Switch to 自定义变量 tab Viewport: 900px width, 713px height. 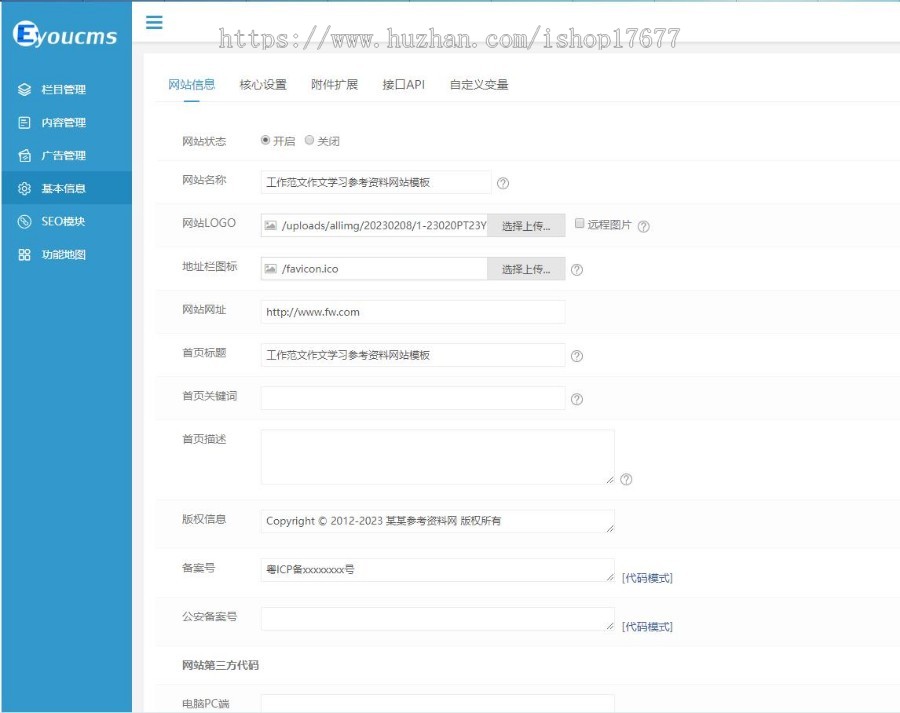coord(479,85)
